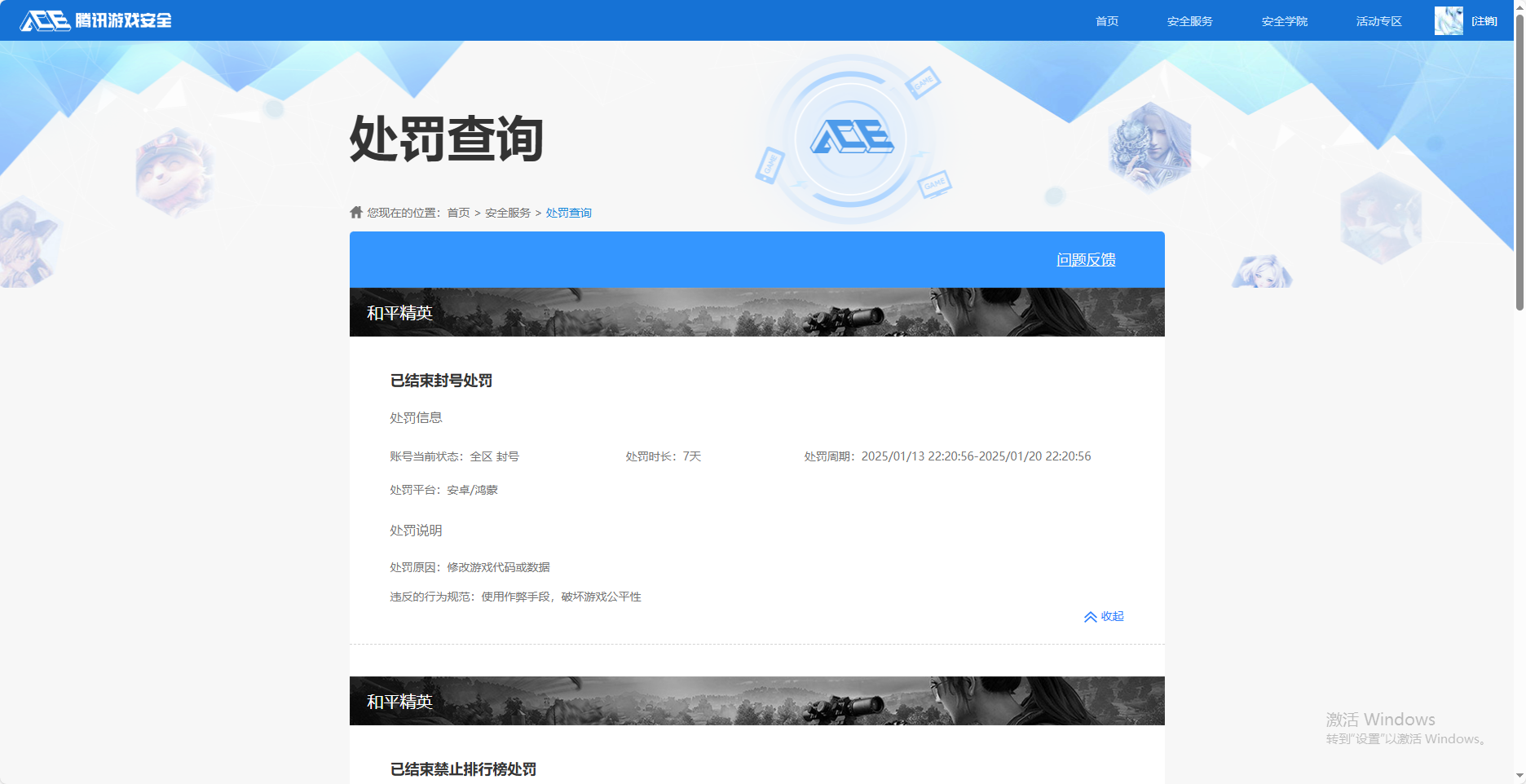Click the vertical page scrollbar thumb
Screen dimensions: 1526x784
[x=1519, y=163]
